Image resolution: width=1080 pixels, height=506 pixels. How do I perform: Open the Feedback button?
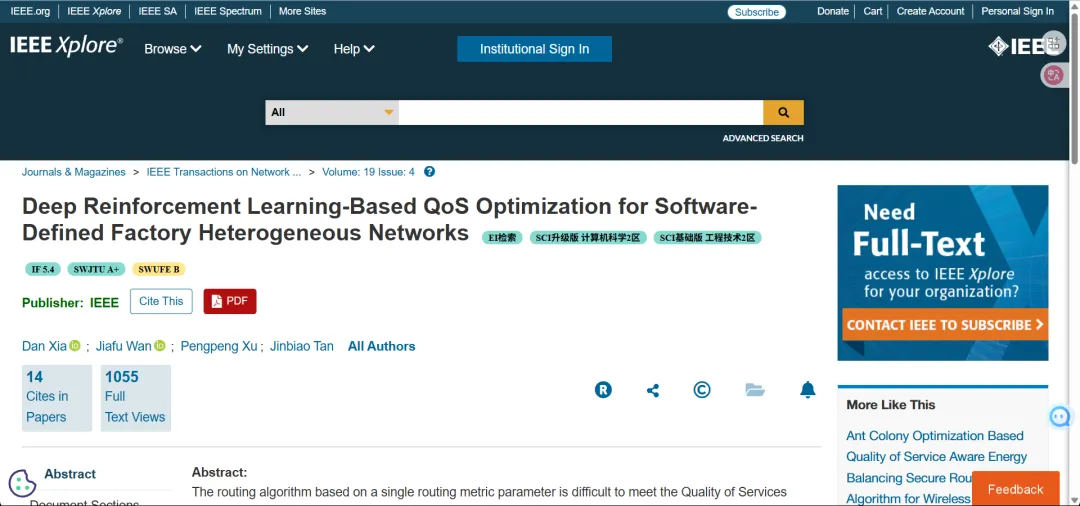pos(1015,489)
